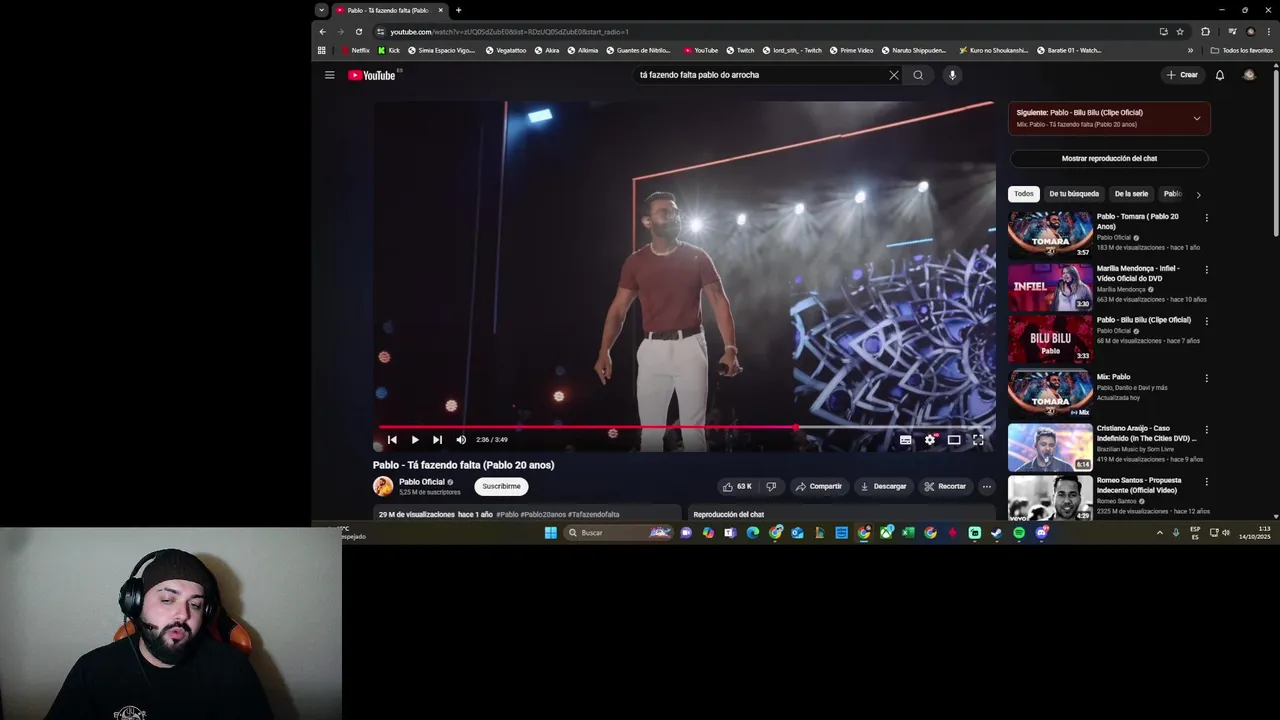Open the Pablo Oficial channel avatar
Screen dimensions: 1280x720
click(x=383, y=487)
